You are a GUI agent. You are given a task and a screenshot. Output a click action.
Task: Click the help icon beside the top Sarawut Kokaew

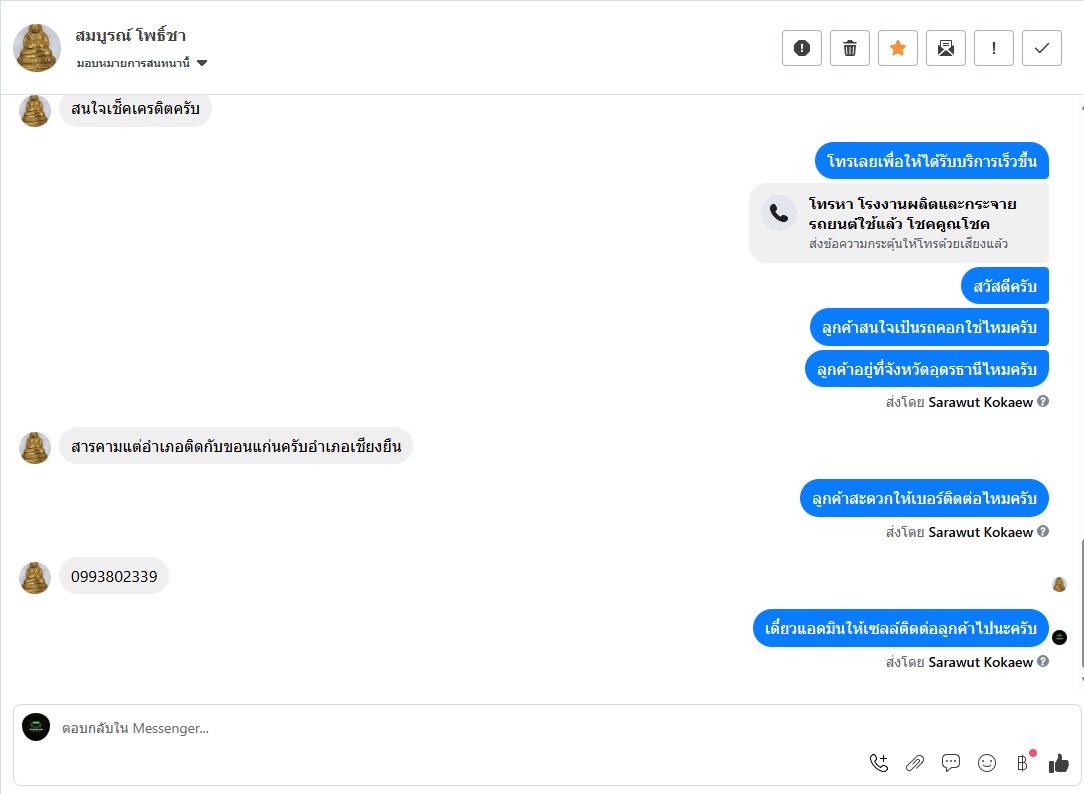tap(1043, 402)
